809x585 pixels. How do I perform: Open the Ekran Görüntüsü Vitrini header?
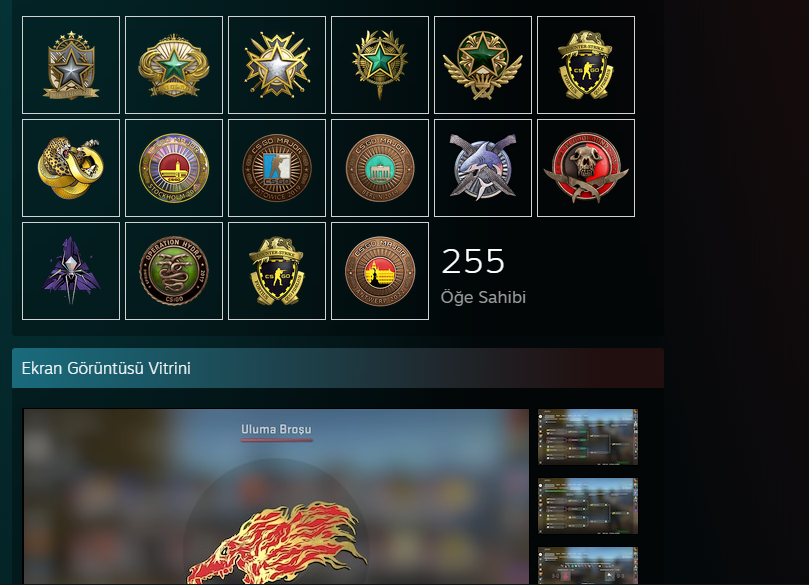[x=338, y=368]
